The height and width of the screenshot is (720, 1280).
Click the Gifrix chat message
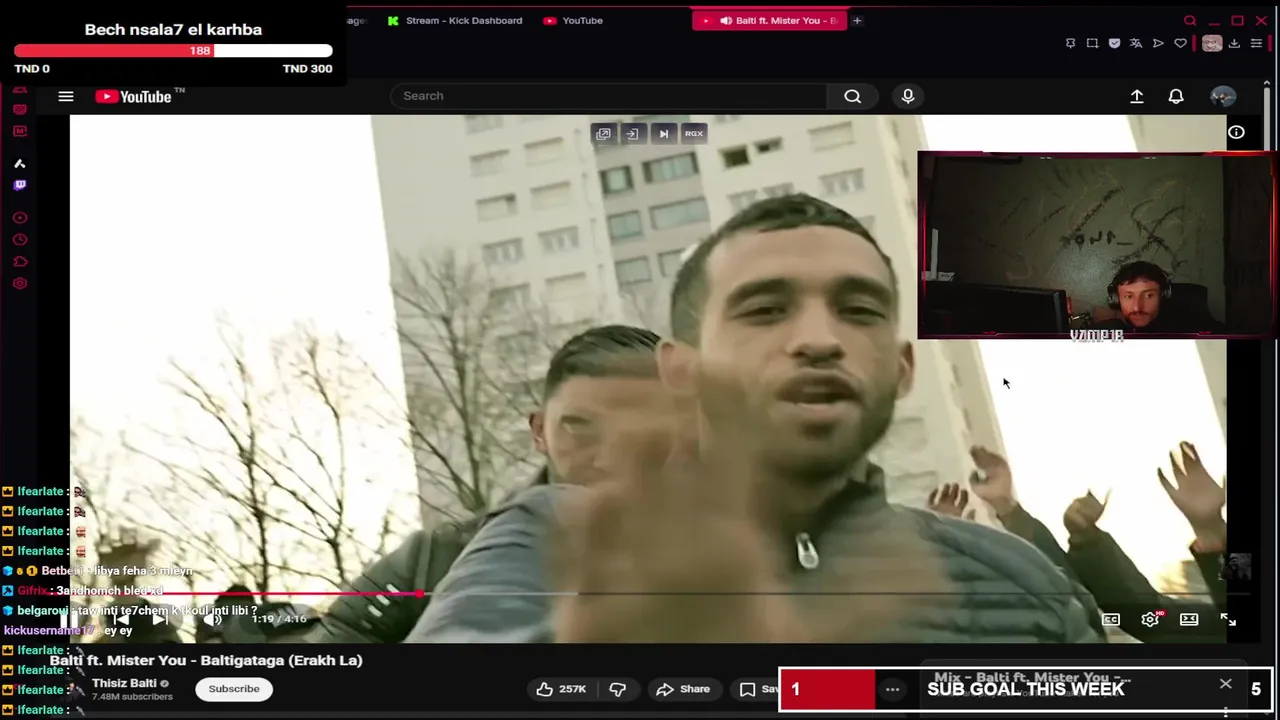[x=84, y=591]
